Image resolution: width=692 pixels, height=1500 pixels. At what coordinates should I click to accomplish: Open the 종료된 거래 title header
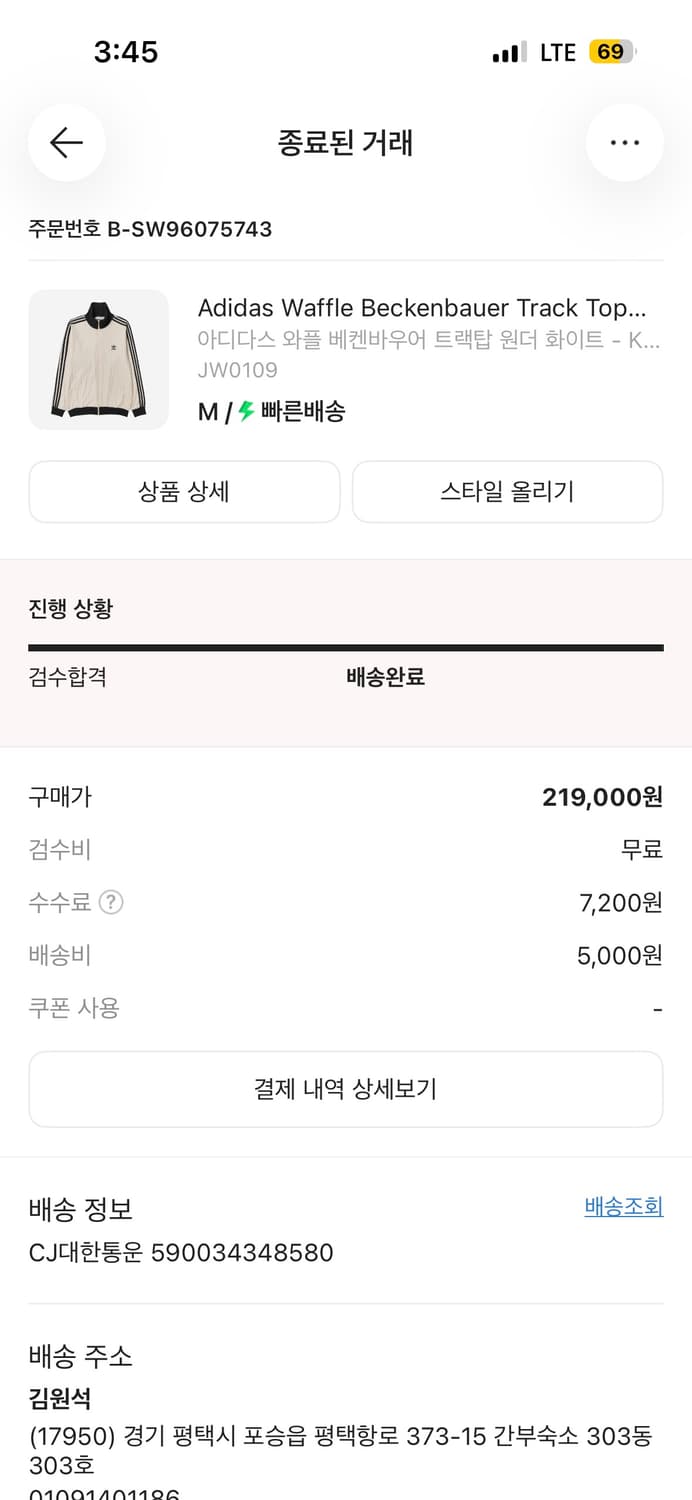346,143
